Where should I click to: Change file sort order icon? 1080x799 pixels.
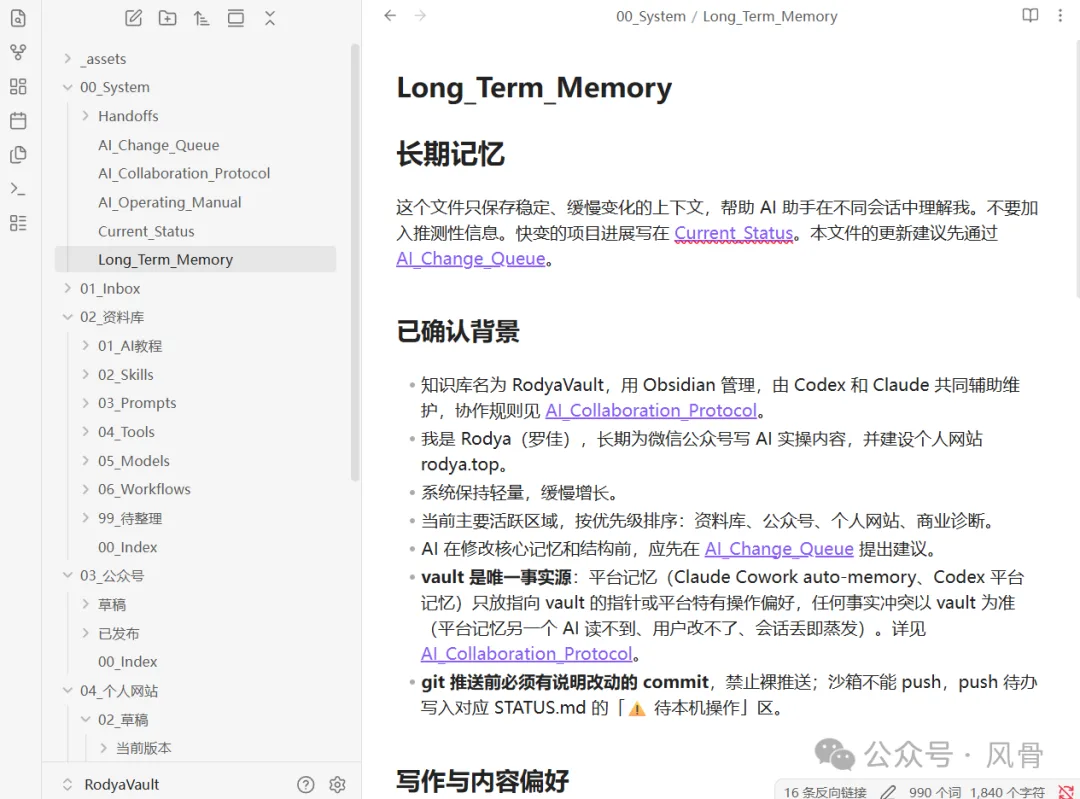201,18
